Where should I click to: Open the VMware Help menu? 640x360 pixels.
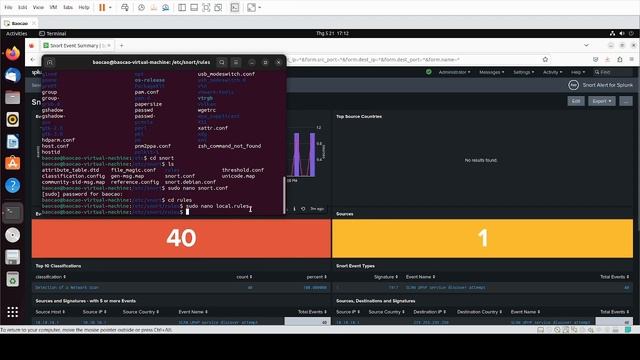(84, 7)
